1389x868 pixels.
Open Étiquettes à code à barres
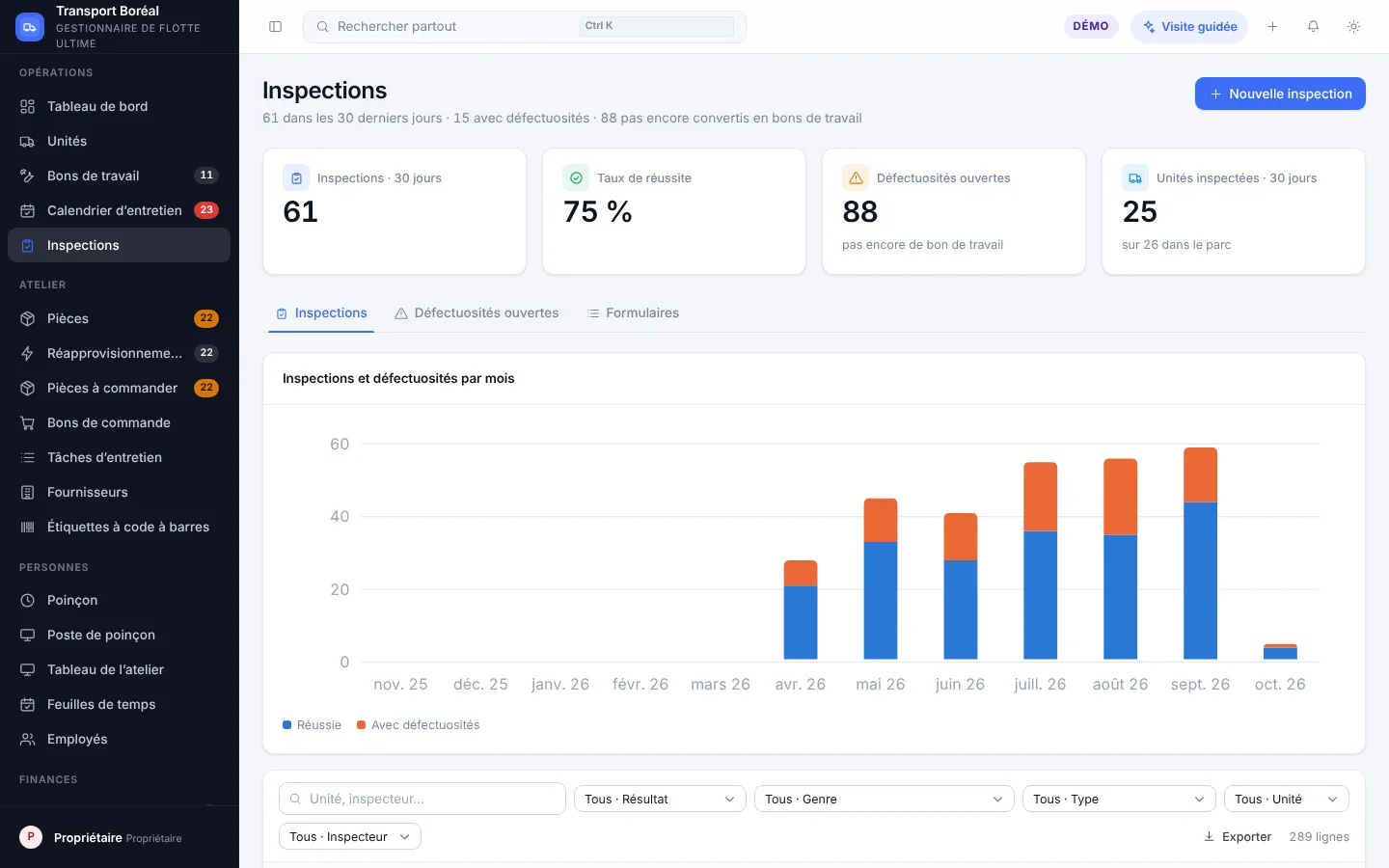point(119,527)
